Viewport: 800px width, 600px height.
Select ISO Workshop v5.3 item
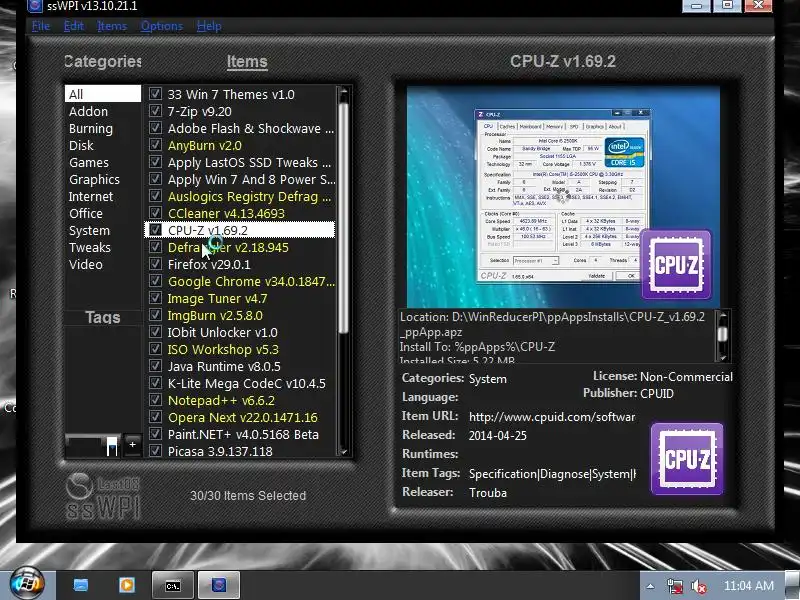tap(223, 349)
